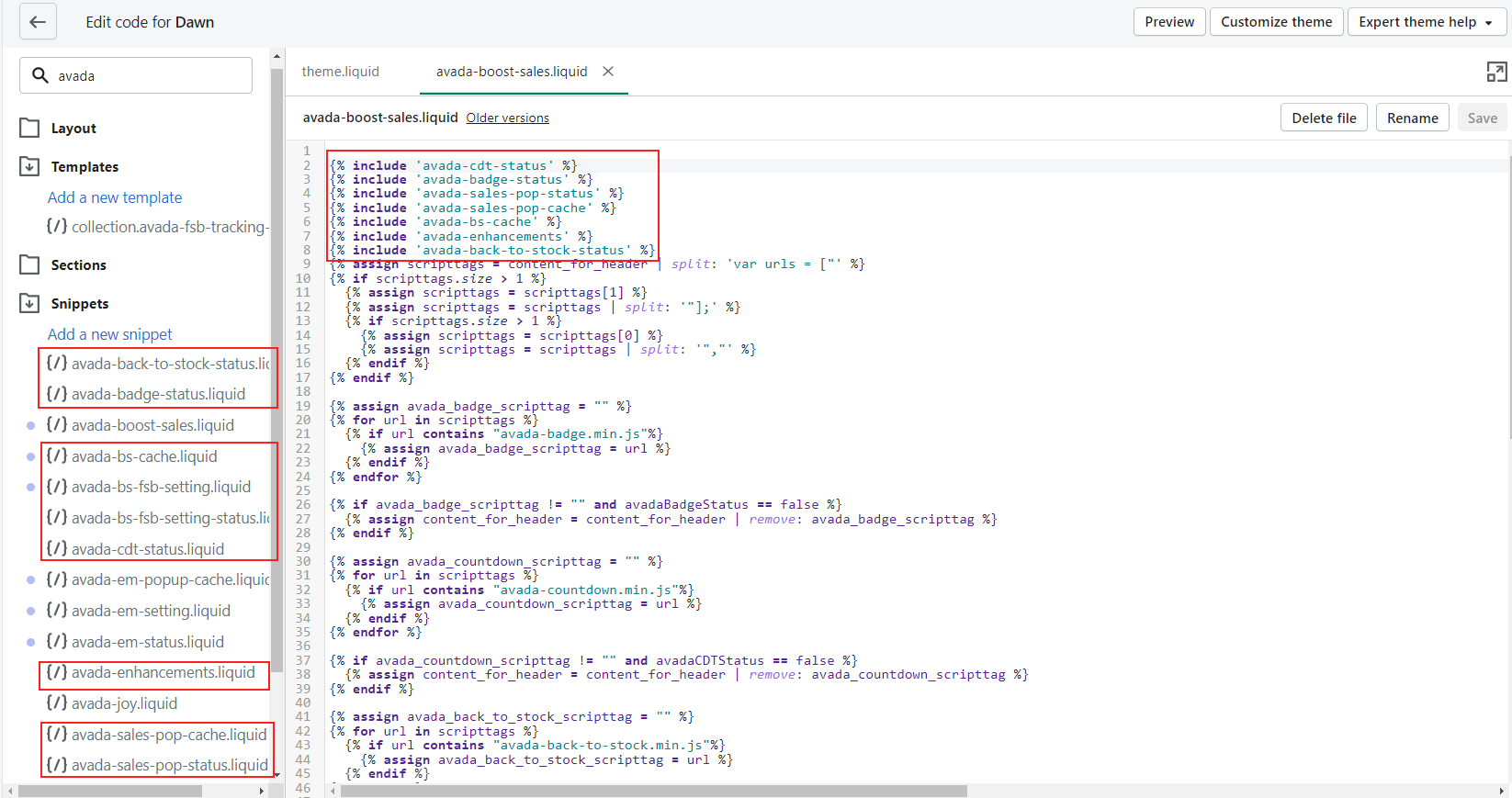This screenshot has height=798, width=1512.
Task: Select the avada-boost-sales.liquid tab
Action: (x=512, y=72)
